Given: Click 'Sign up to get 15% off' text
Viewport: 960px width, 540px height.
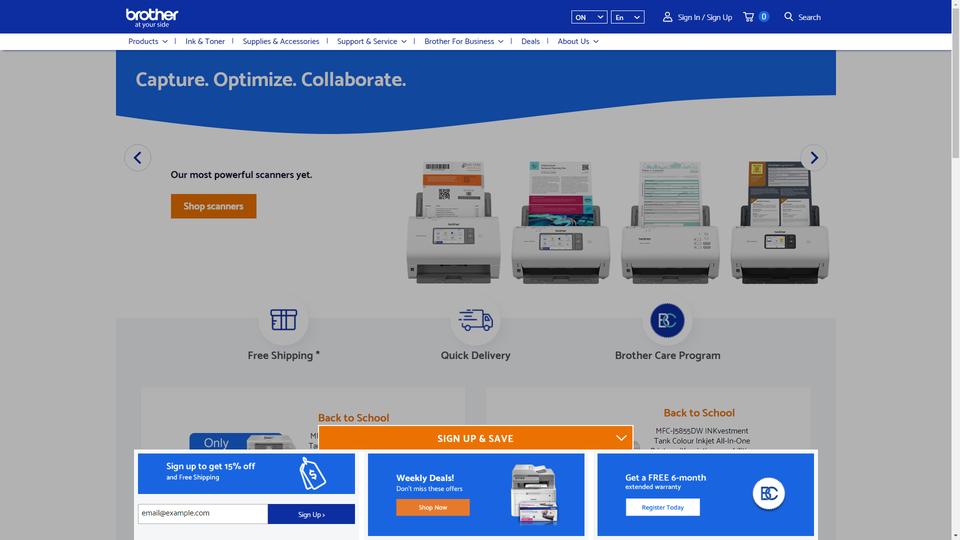Looking at the screenshot, I should click(x=211, y=466).
